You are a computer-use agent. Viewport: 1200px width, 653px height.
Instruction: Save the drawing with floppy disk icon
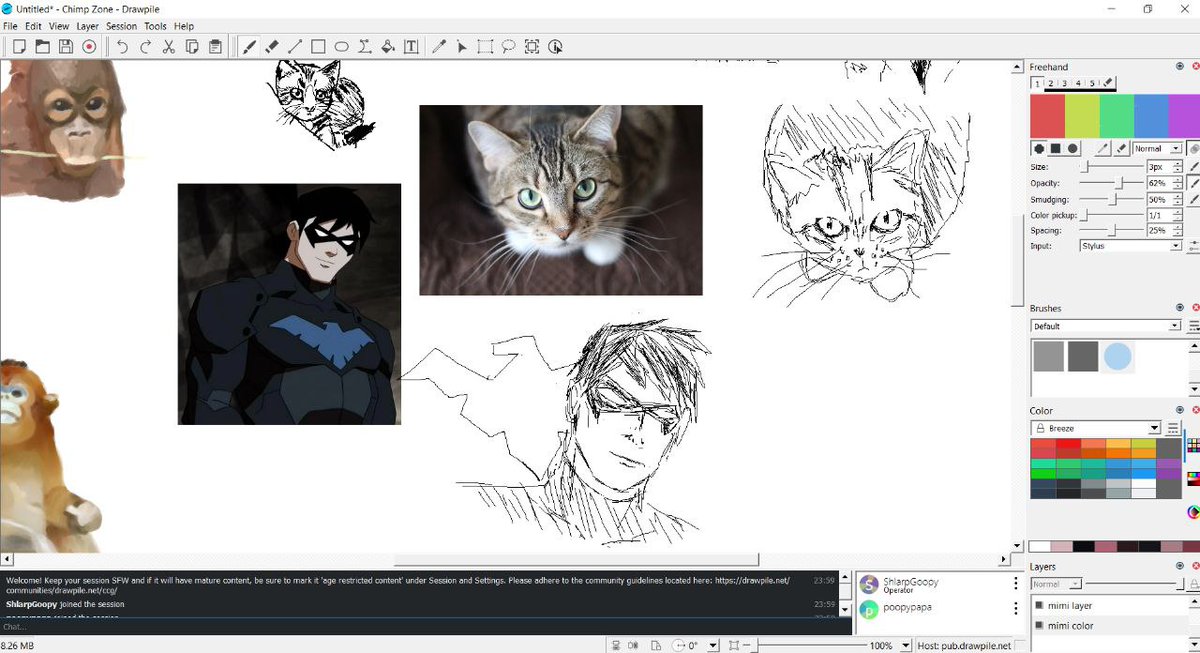coord(66,46)
